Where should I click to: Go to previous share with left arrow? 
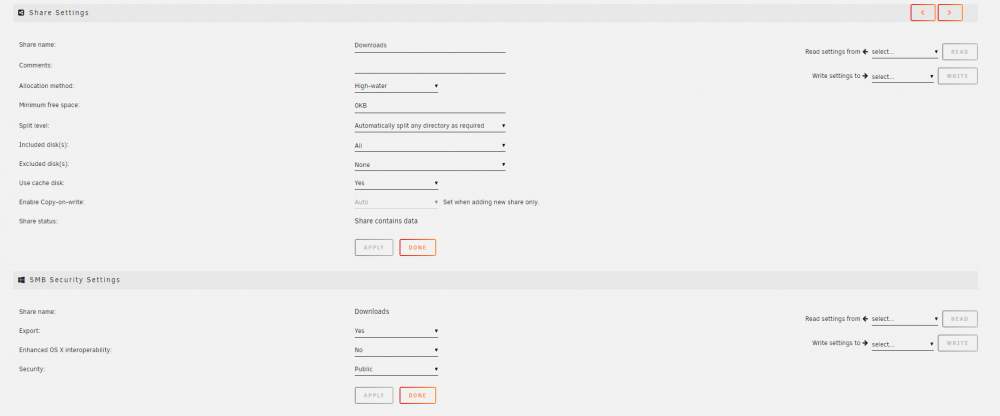click(922, 13)
